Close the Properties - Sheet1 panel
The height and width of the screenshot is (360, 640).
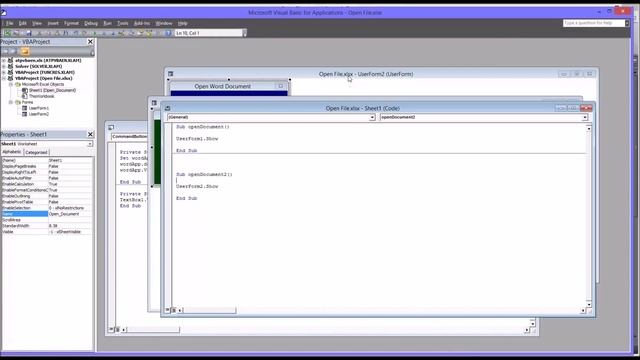(90, 134)
